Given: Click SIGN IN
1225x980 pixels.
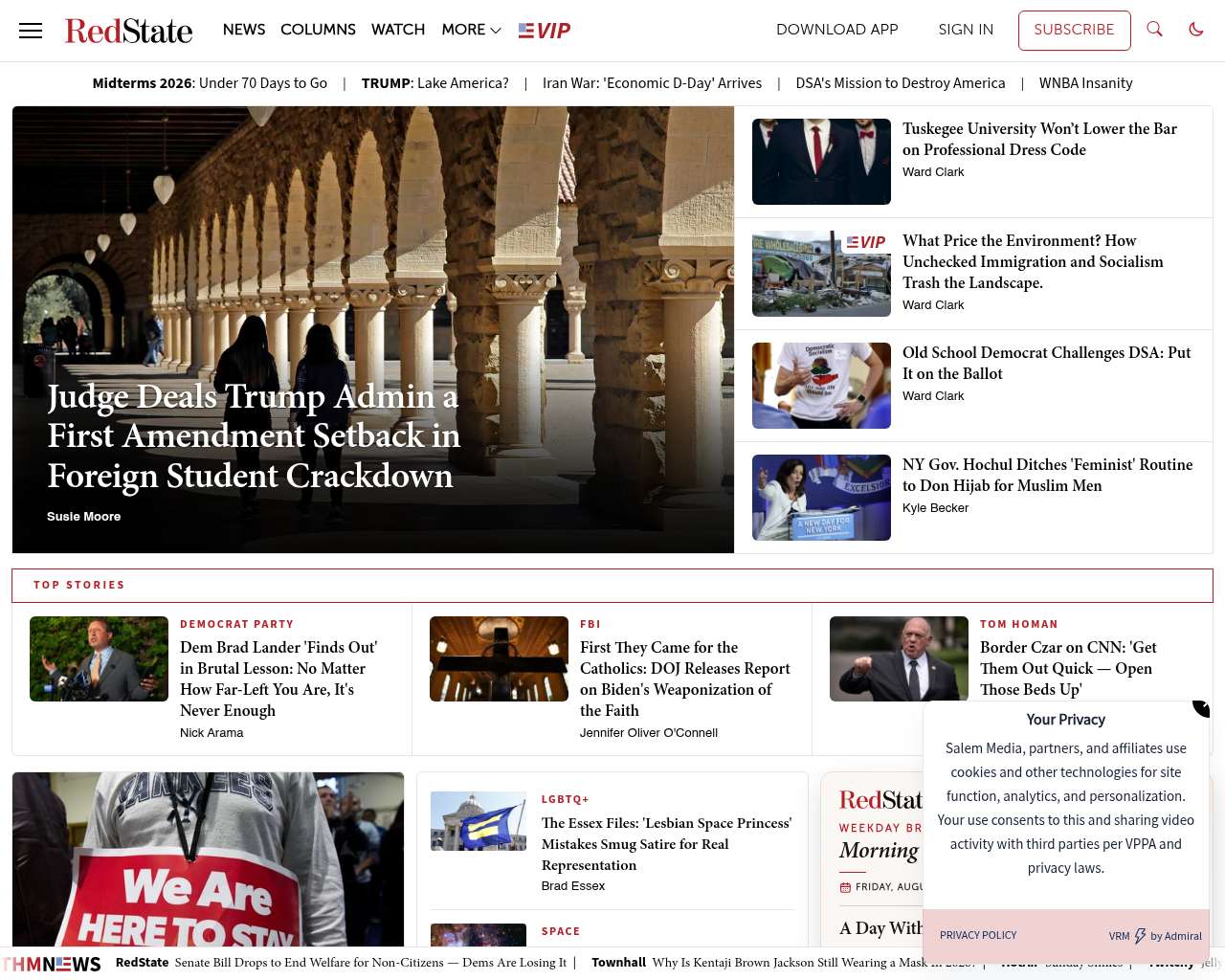Looking at the screenshot, I should (966, 30).
